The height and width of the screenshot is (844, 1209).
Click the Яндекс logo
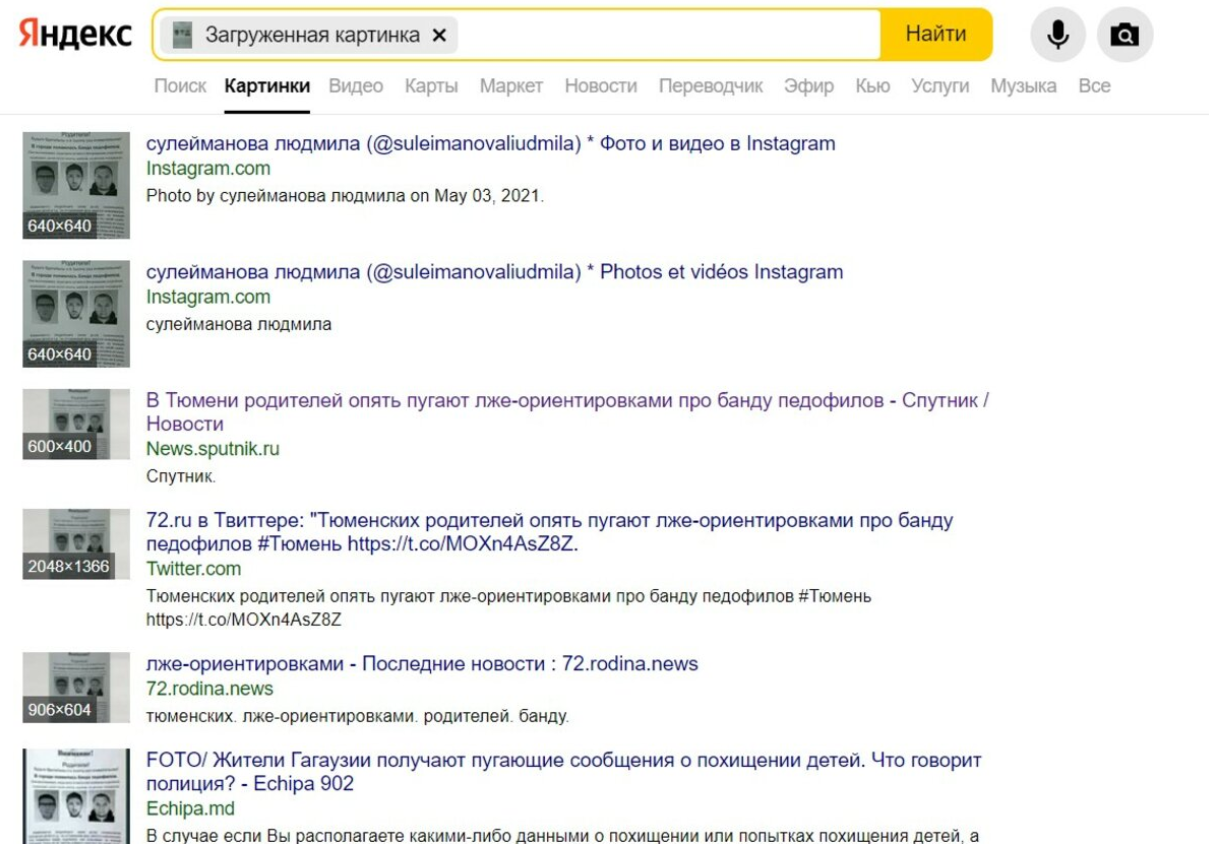(76, 35)
